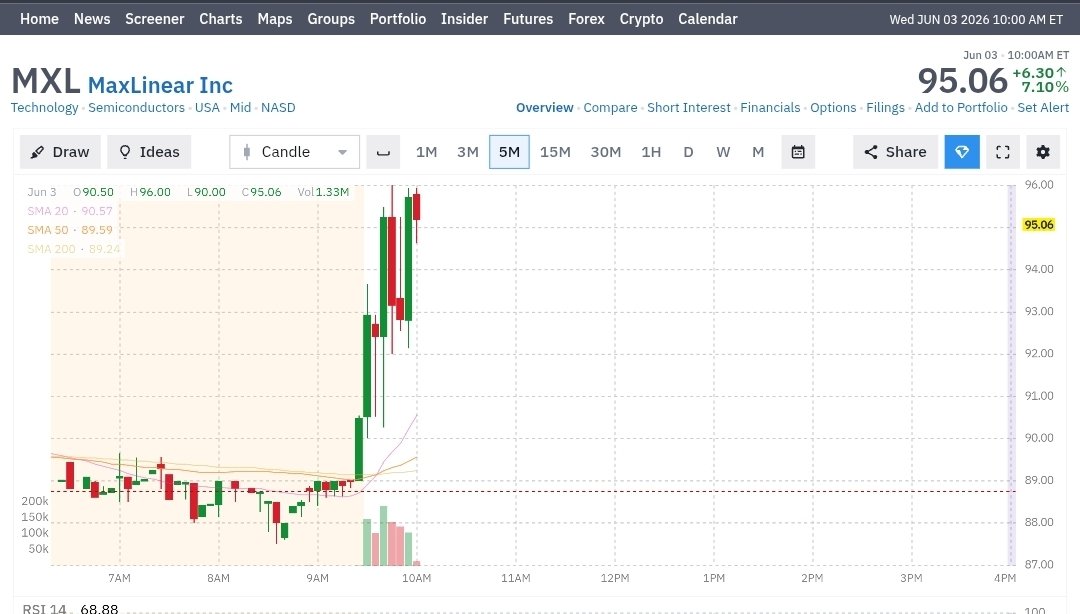Click the USA country link
This screenshot has width=1080, height=614.
point(207,108)
